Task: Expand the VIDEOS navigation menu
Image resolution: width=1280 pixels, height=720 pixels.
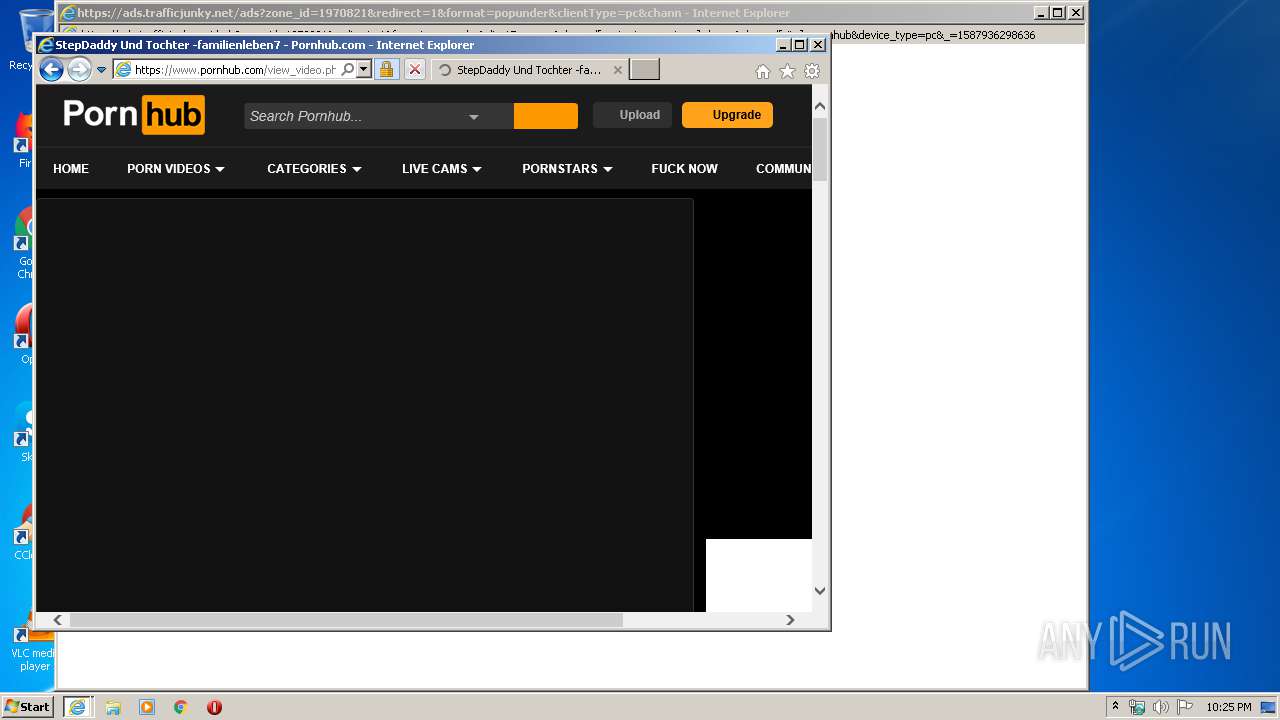Action: pyautogui.click(x=176, y=169)
